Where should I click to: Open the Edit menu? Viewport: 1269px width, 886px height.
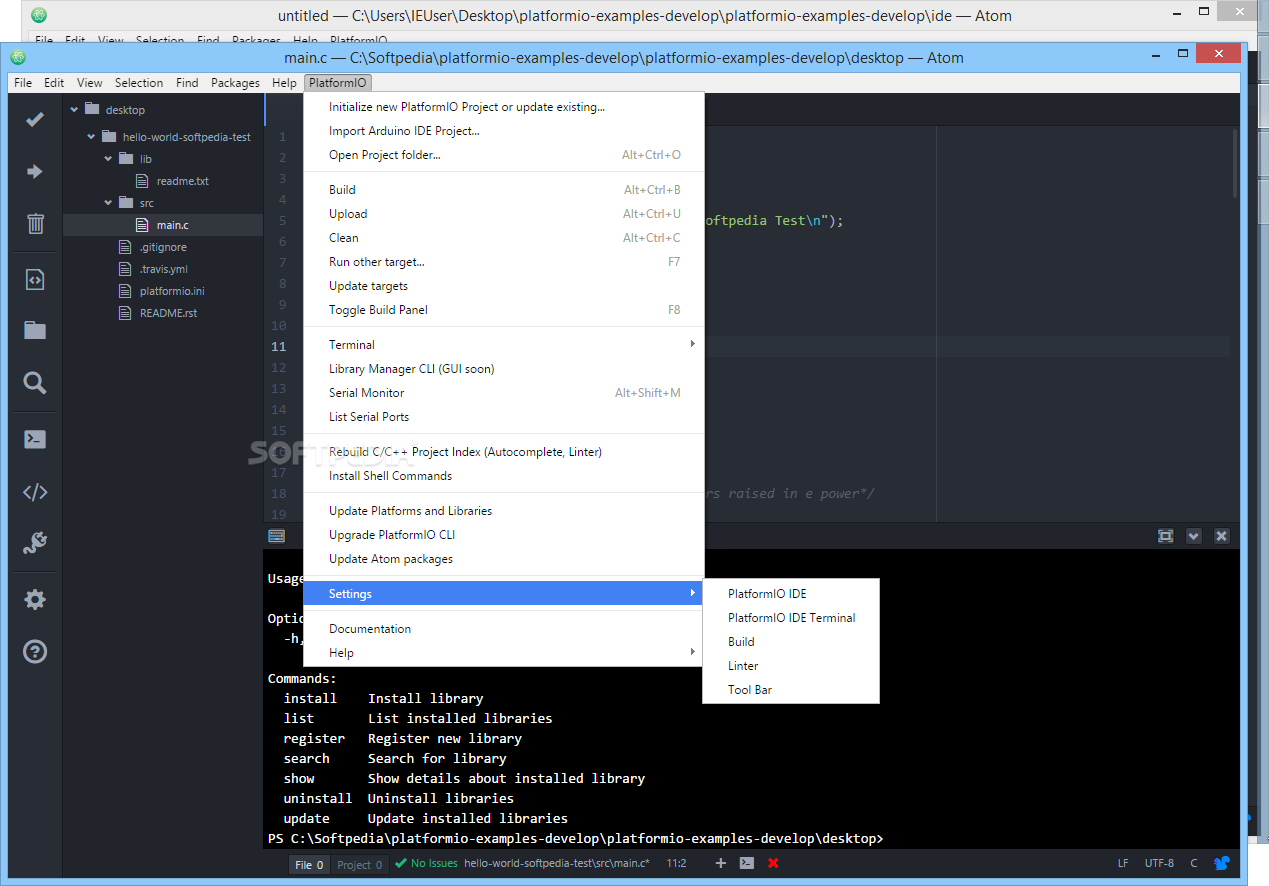coord(54,83)
